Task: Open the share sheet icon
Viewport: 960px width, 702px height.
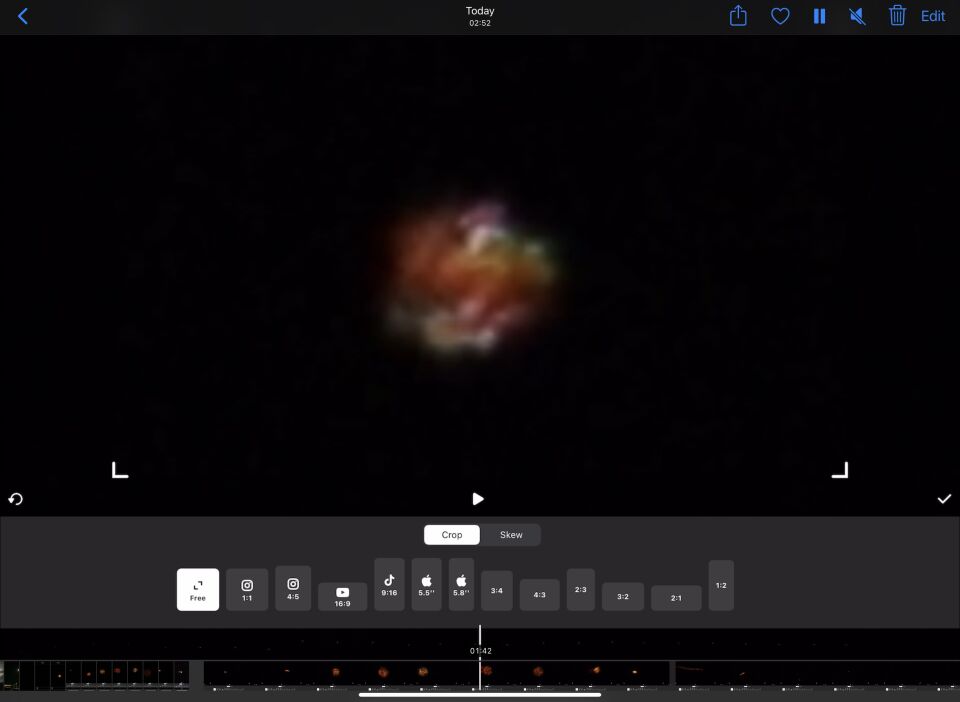Action: click(x=738, y=16)
